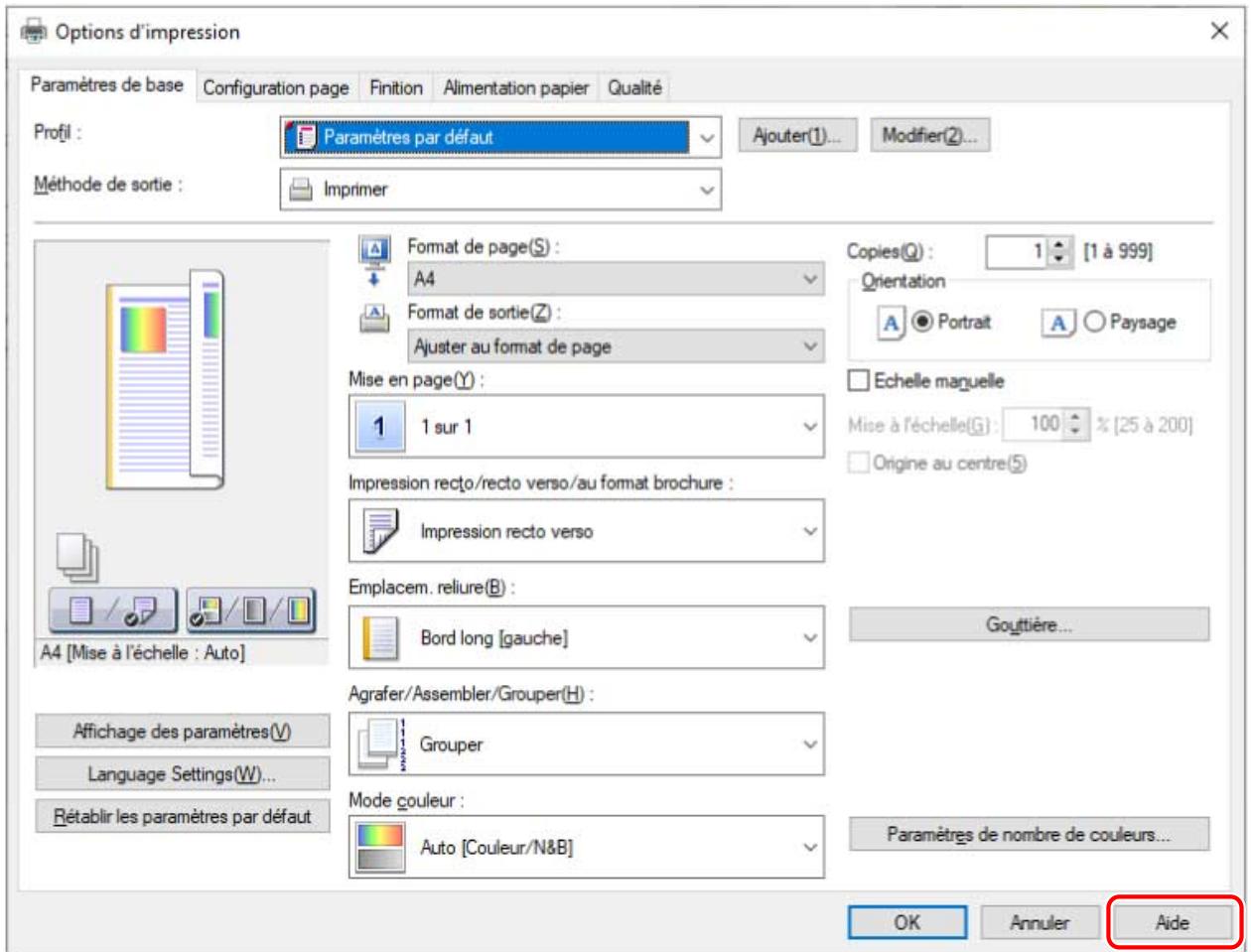Open the Impression recto verso dropdown
Screen dimensions: 1251x952
pyautogui.click(x=586, y=531)
